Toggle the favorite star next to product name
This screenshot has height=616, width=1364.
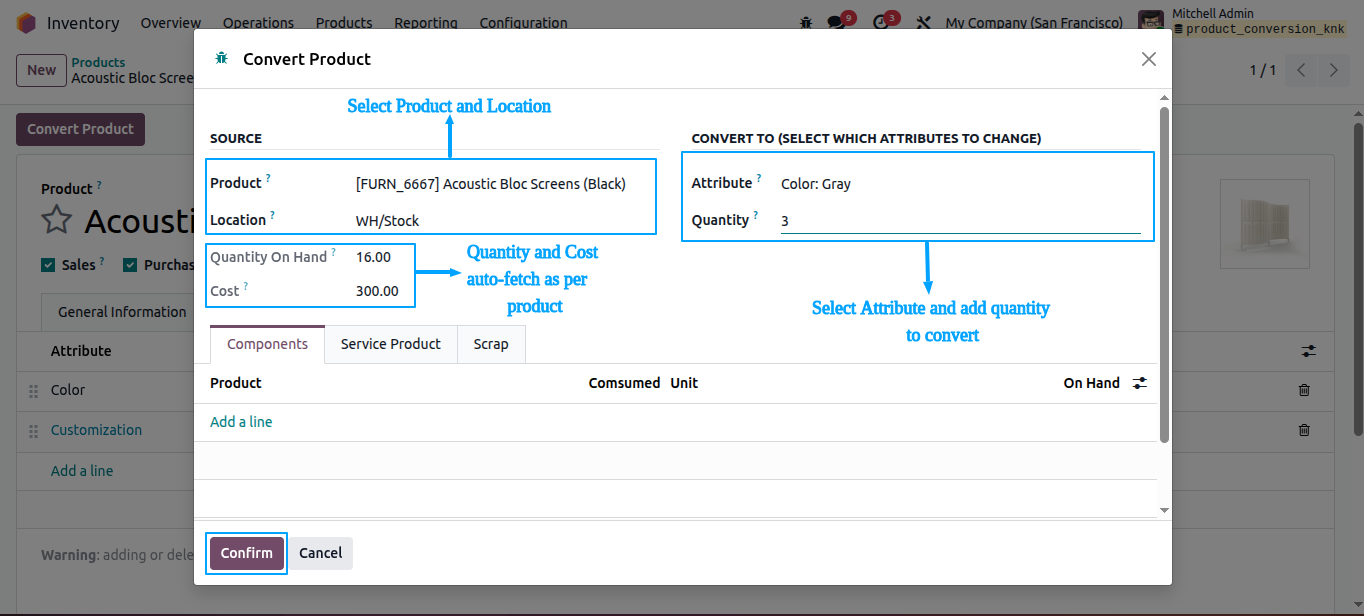click(x=57, y=221)
